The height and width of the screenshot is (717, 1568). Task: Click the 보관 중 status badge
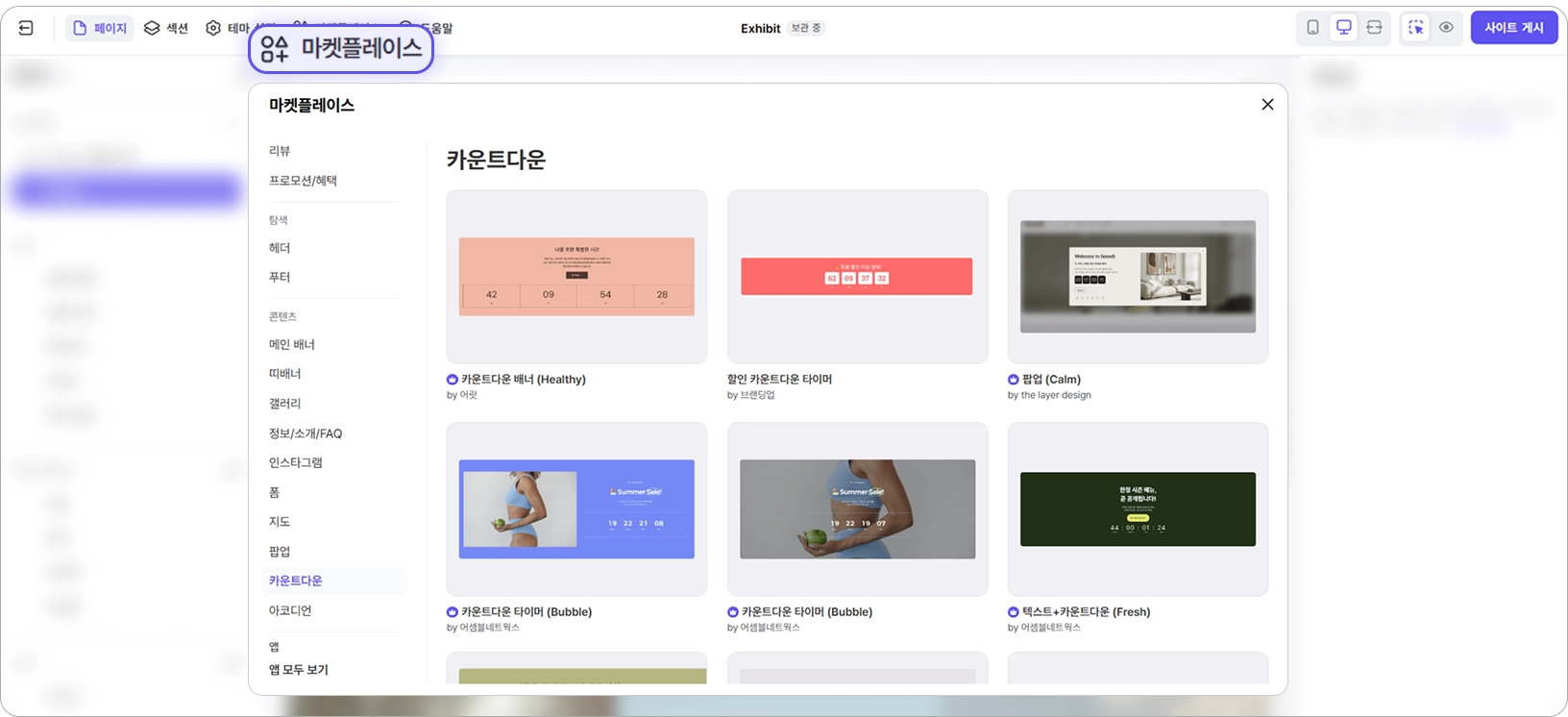805,28
